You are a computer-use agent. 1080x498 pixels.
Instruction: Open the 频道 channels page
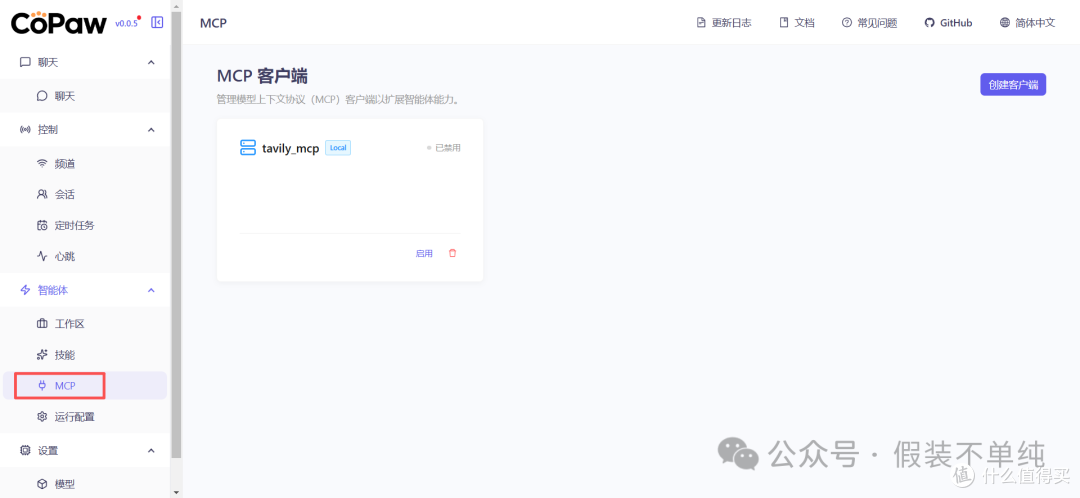85,164
